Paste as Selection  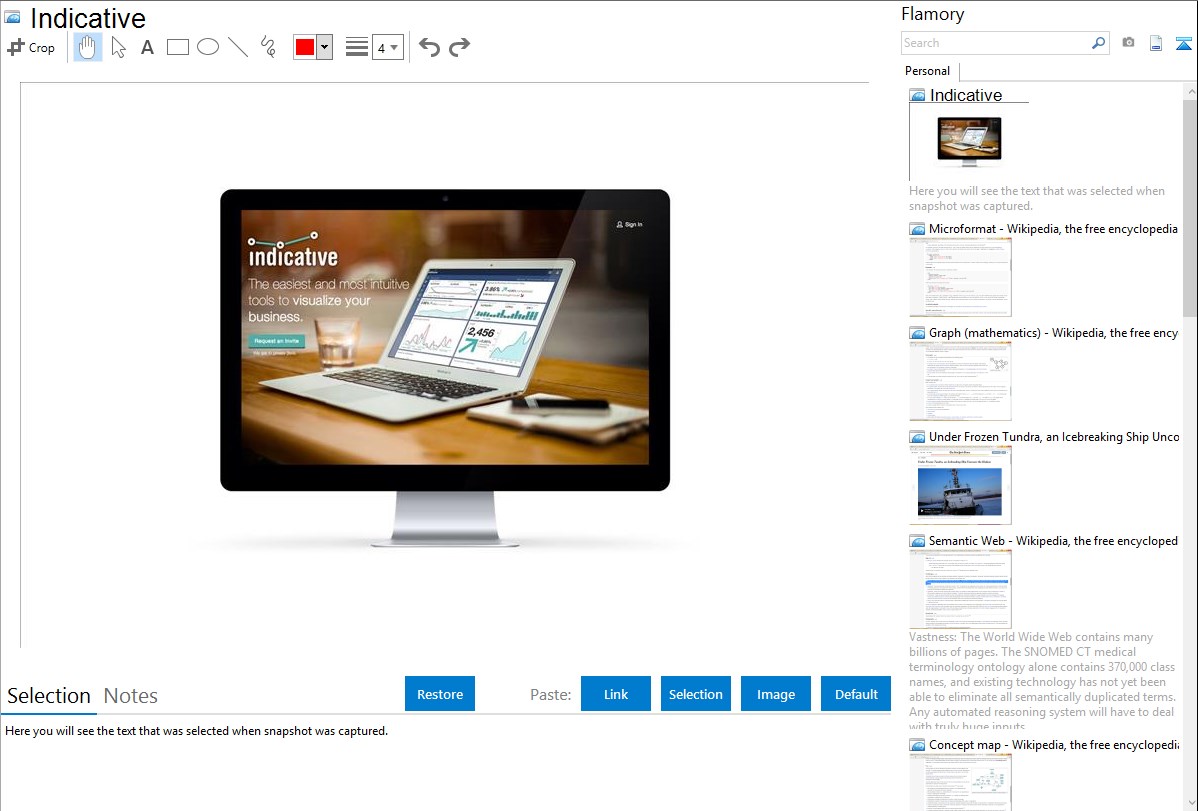click(696, 694)
